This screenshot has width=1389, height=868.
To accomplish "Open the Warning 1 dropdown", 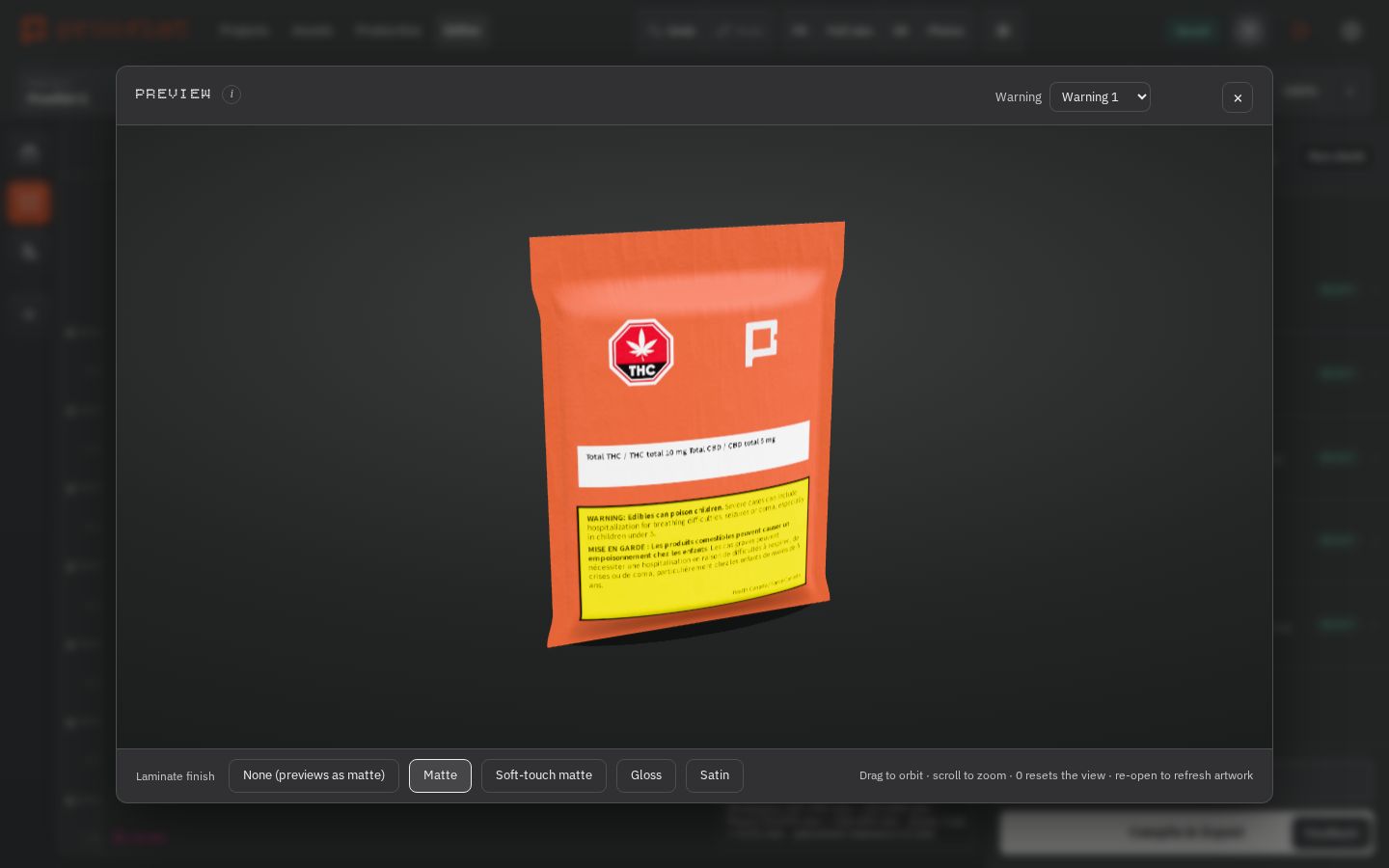I will (1100, 97).
